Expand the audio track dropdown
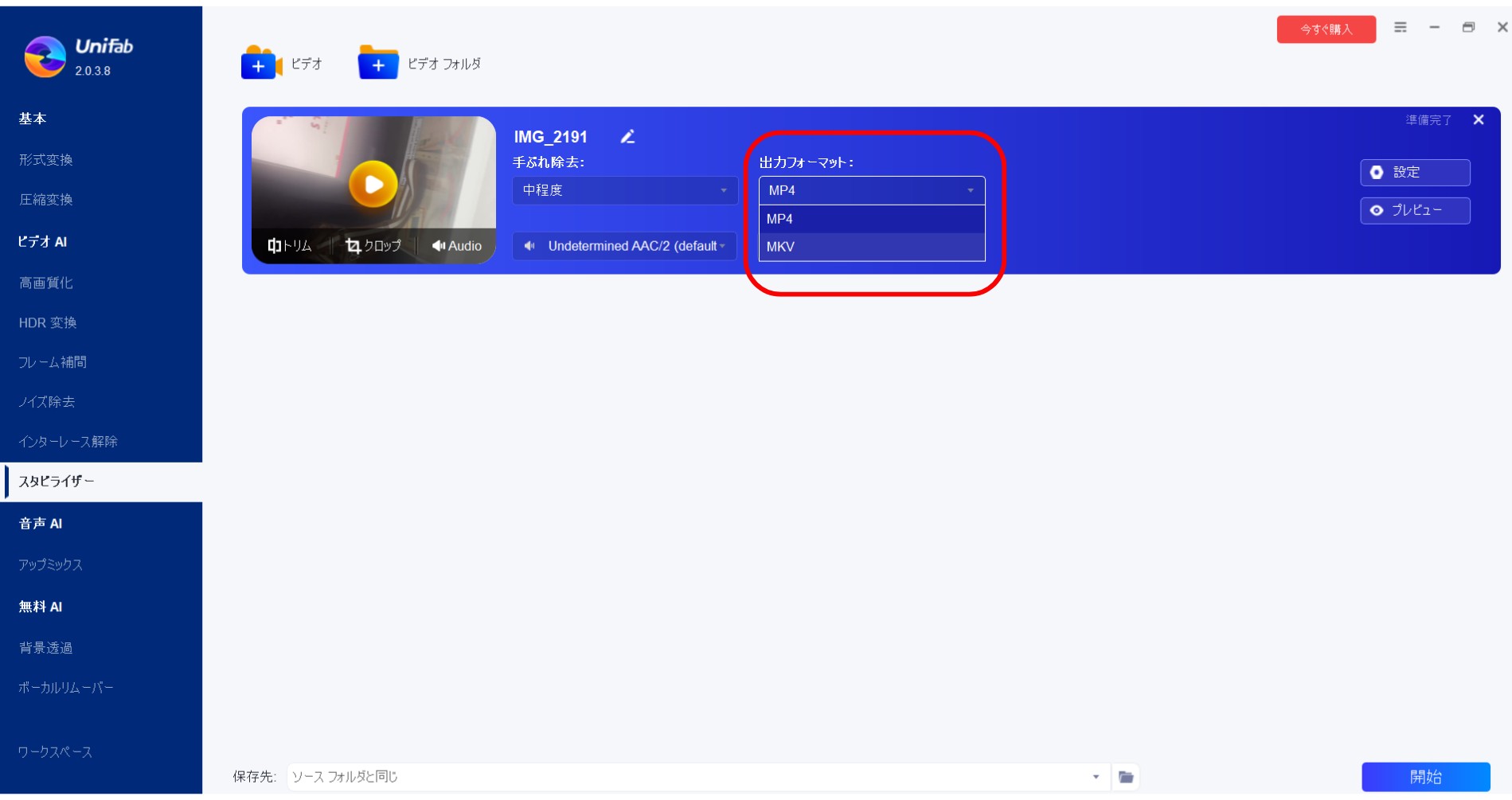The height and width of the screenshot is (800, 1512). pyautogui.click(x=624, y=246)
